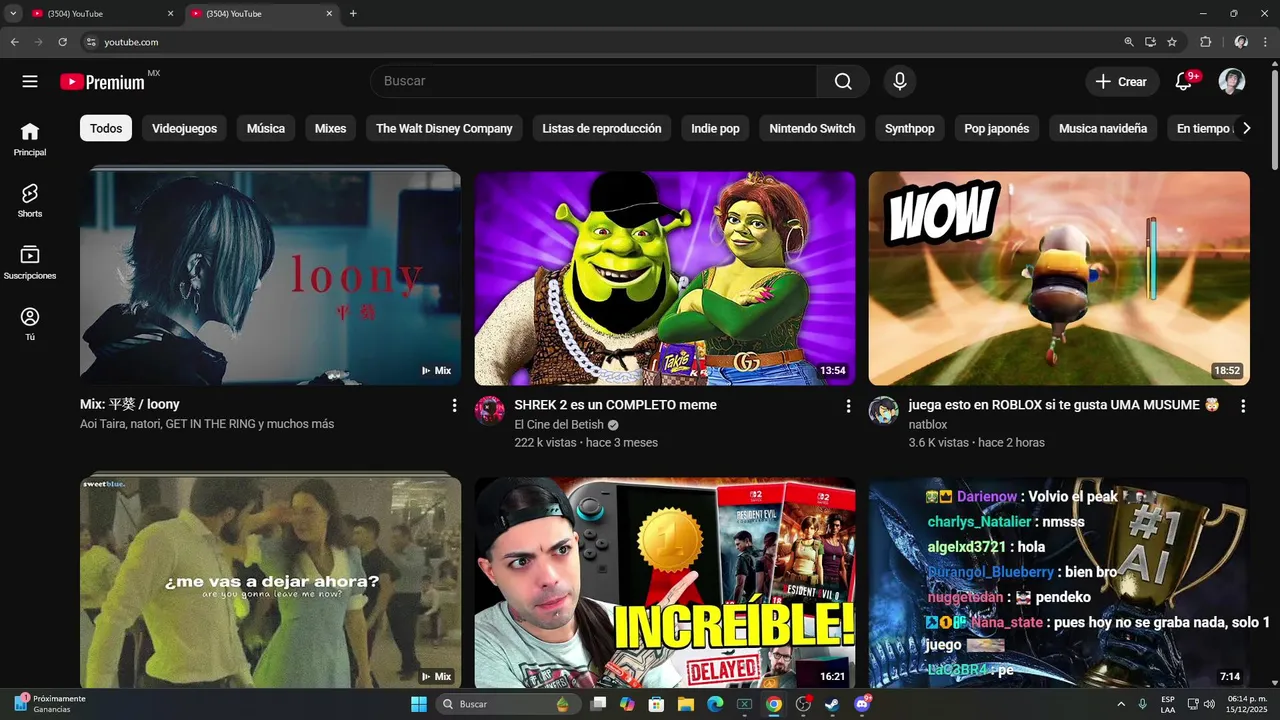Open the #1 AI trophy chat thumbnail
The height and width of the screenshot is (720, 1280).
[x=1059, y=583]
